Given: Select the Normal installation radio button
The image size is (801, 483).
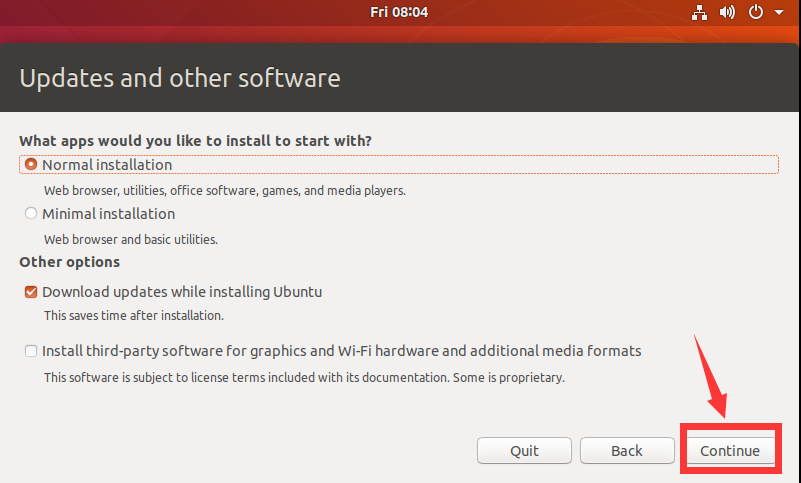Looking at the screenshot, I should click(31, 165).
